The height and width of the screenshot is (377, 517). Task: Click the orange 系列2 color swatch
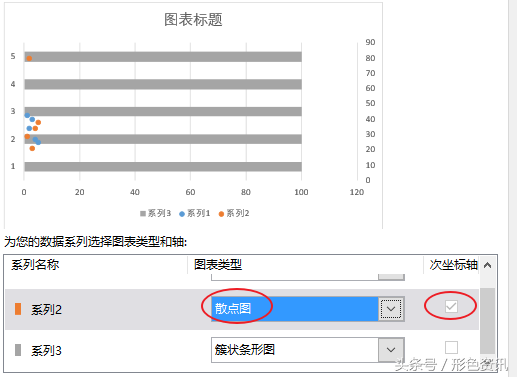click(x=18, y=309)
